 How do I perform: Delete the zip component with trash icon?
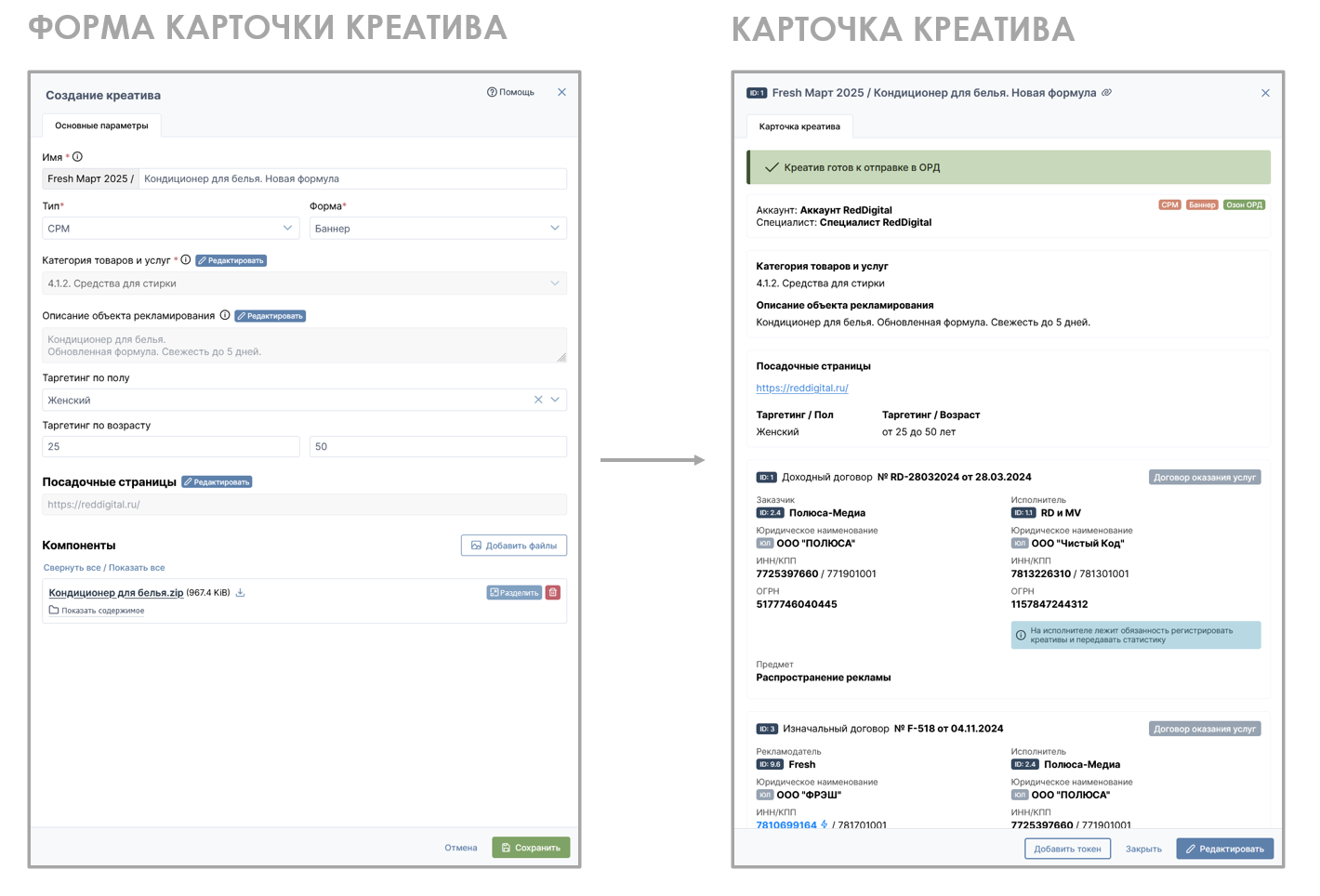(553, 592)
